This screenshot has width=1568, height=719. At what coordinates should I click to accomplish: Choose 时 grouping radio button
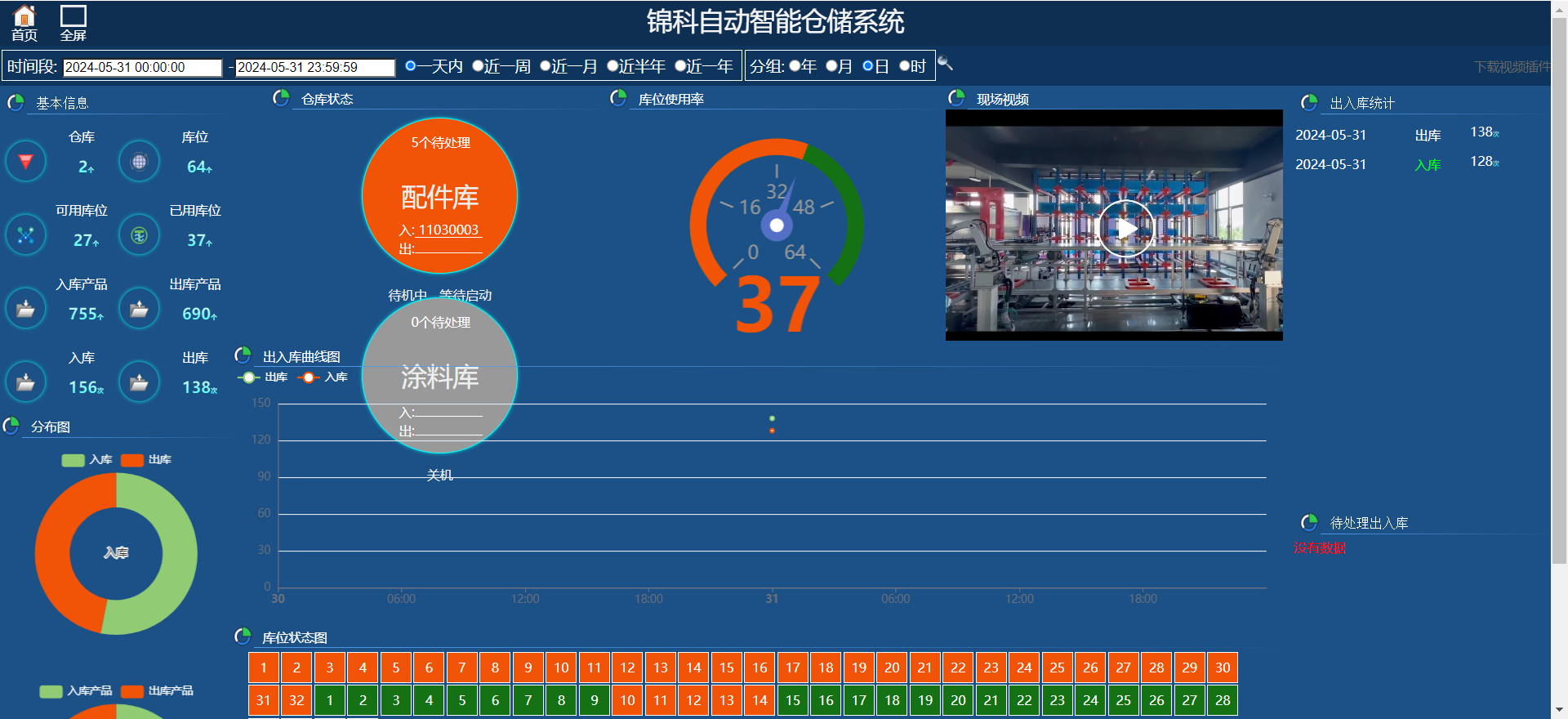pos(905,66)
